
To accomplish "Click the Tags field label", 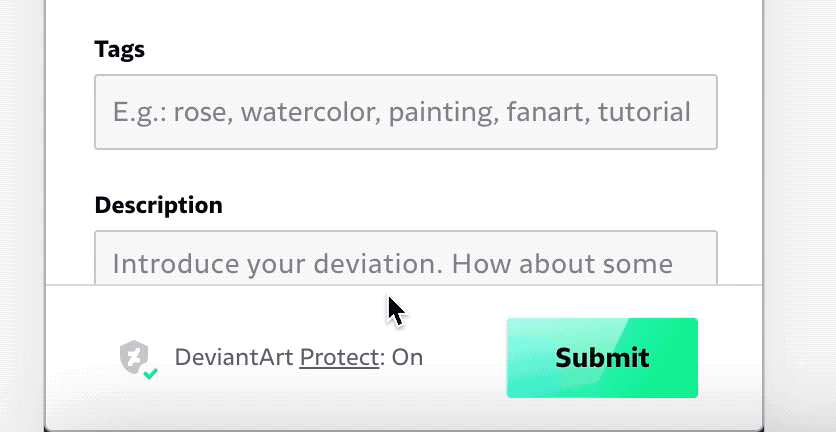I will tap(119, 50).
